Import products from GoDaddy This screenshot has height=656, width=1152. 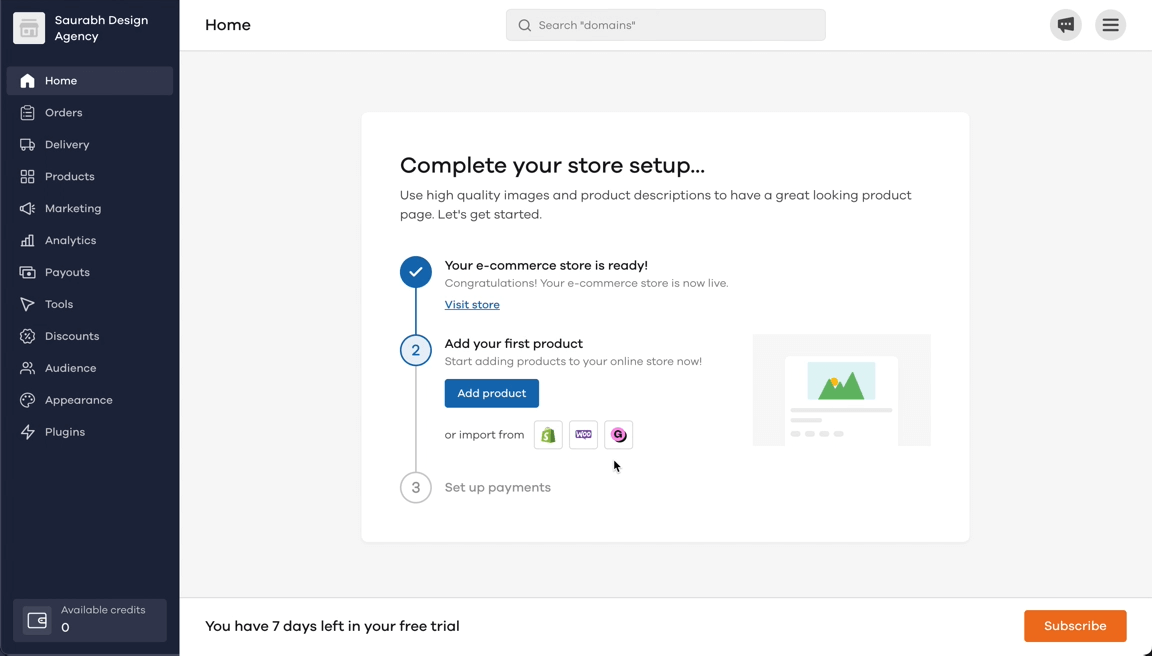pyautogui.click(x=618, y=434)
